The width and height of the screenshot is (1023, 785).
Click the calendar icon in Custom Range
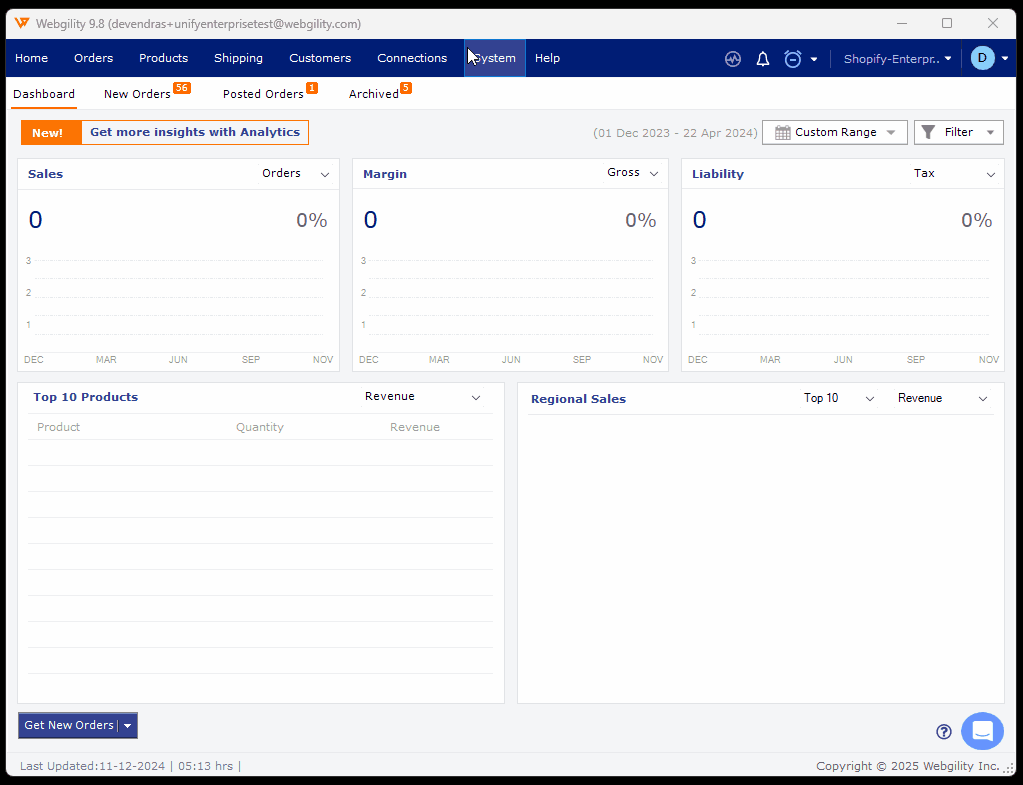point(783,132)
